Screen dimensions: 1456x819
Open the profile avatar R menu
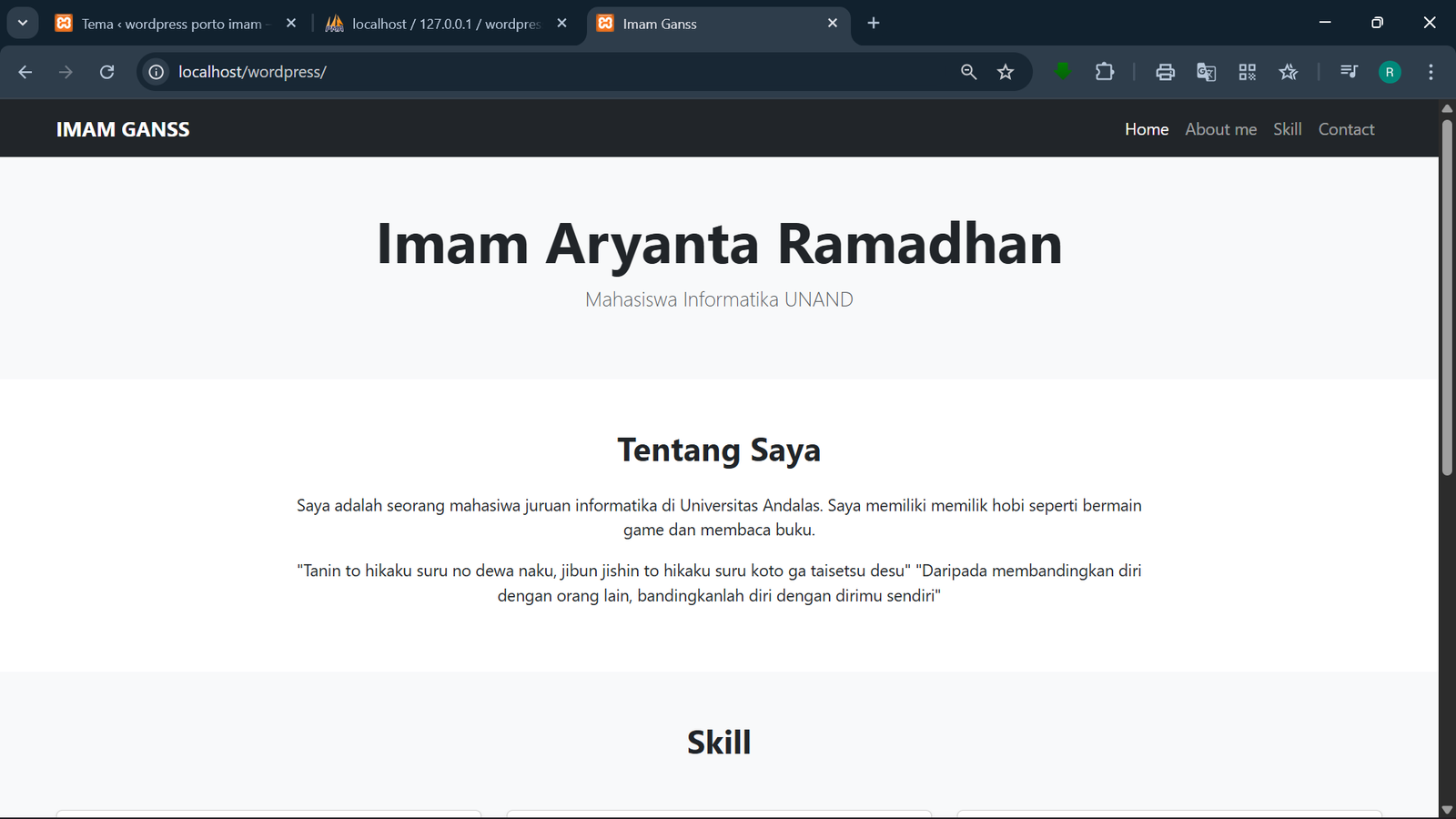coord(1390,72)
